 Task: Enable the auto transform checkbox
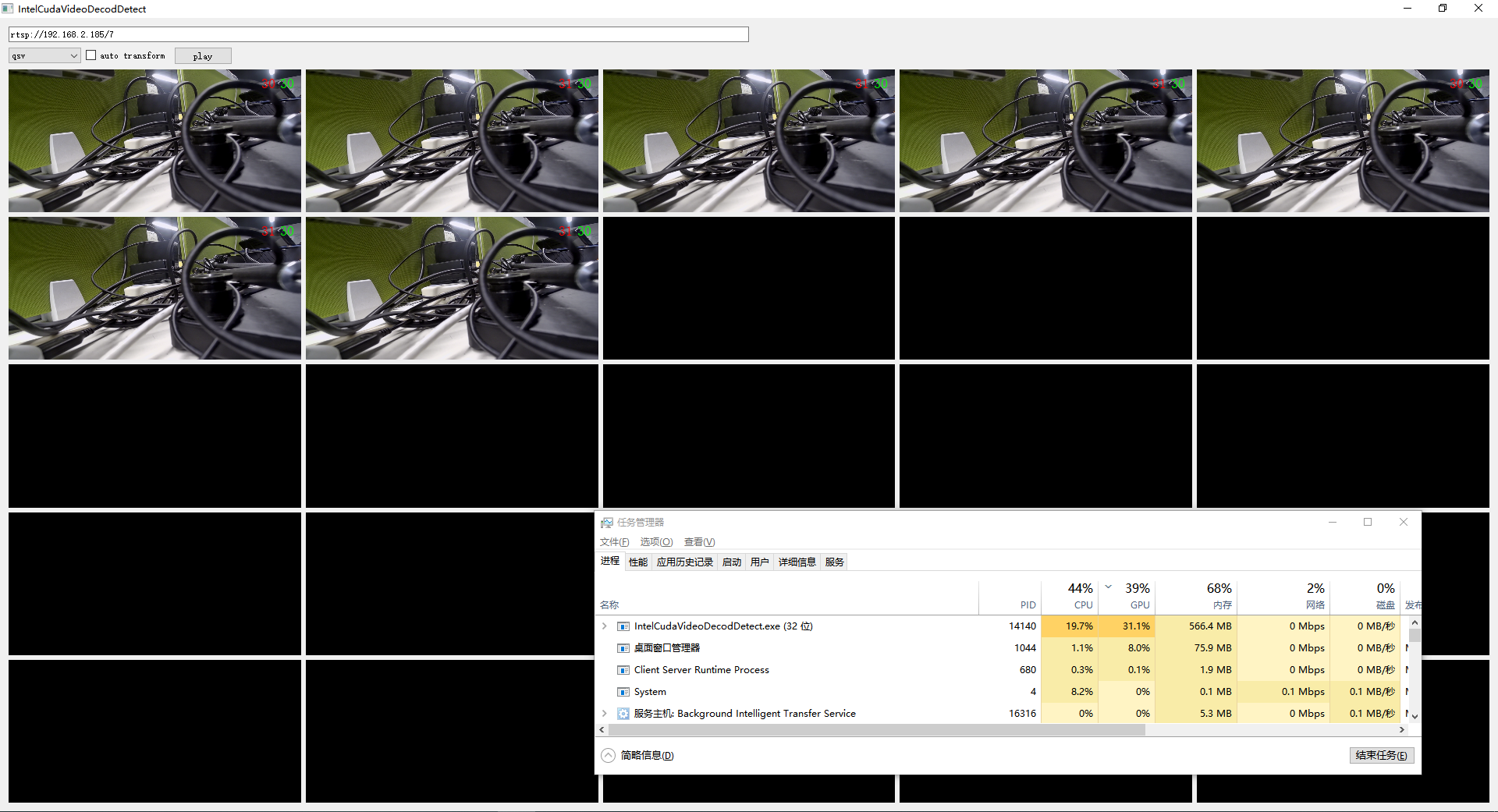pos(91,55)
